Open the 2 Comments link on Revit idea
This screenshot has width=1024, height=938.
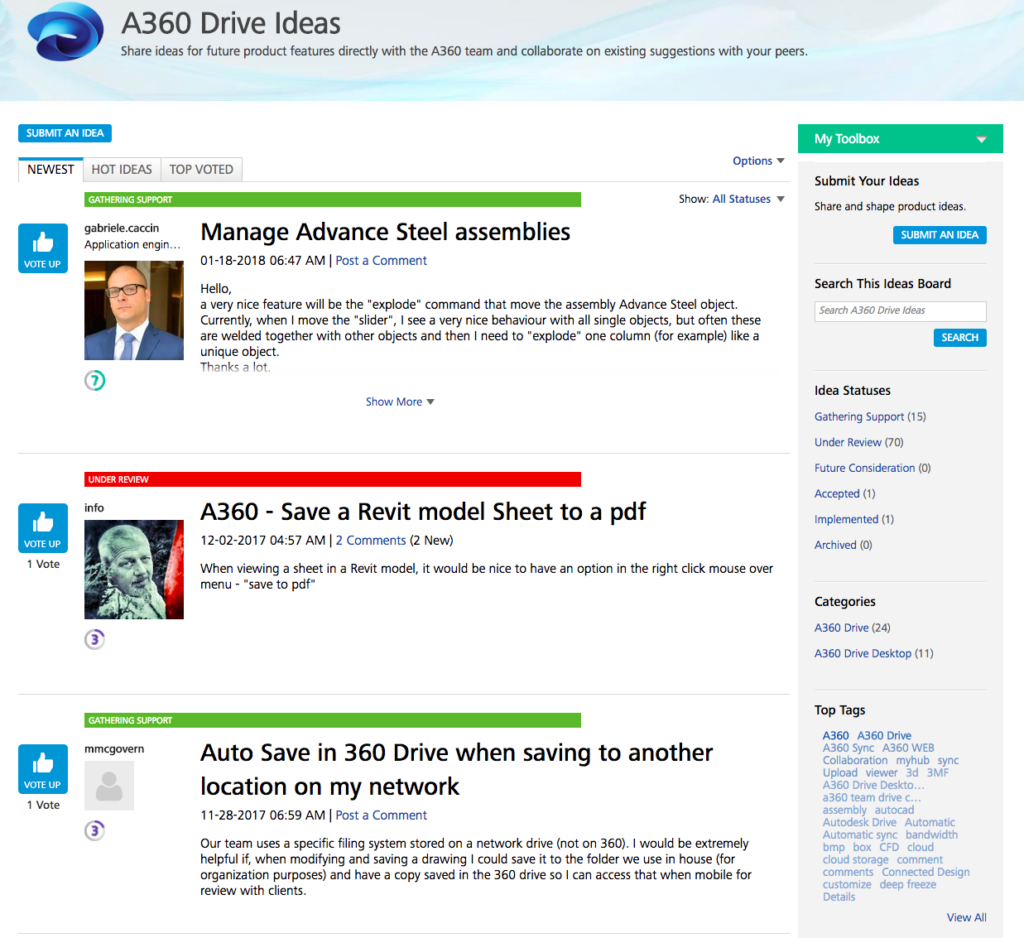(x=370, y=540)
